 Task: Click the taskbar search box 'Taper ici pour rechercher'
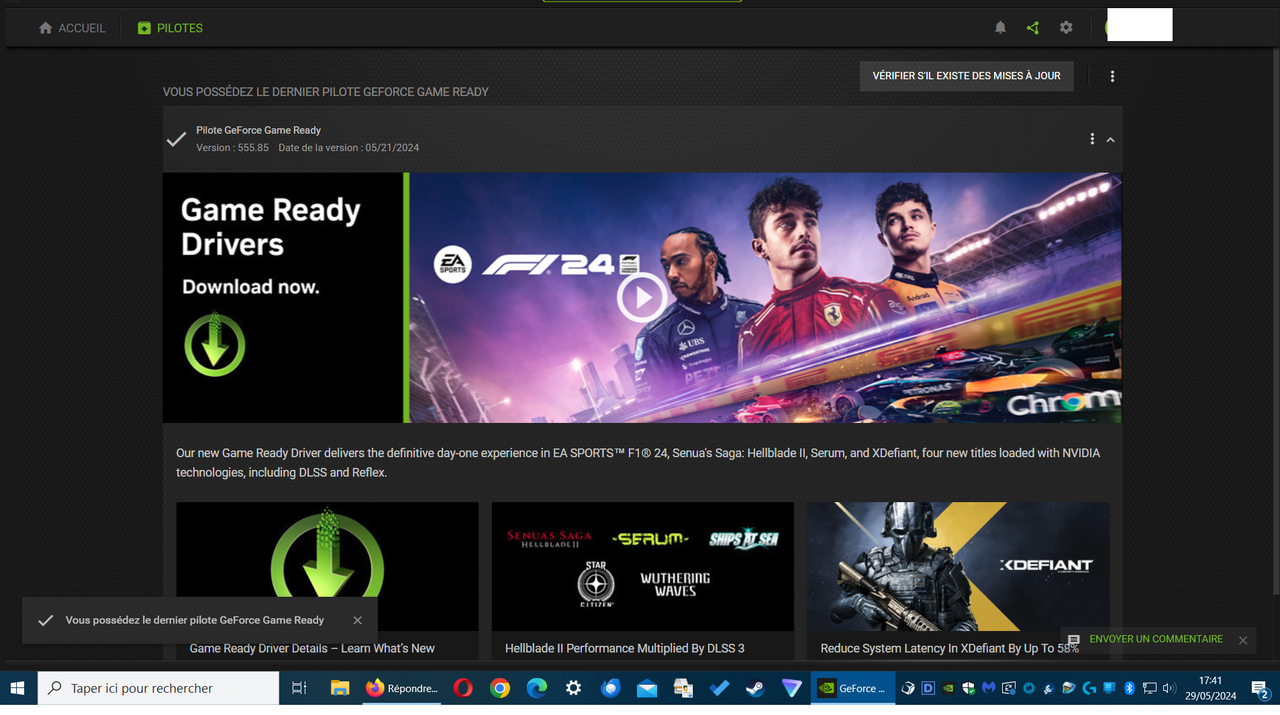coord(158,688)
